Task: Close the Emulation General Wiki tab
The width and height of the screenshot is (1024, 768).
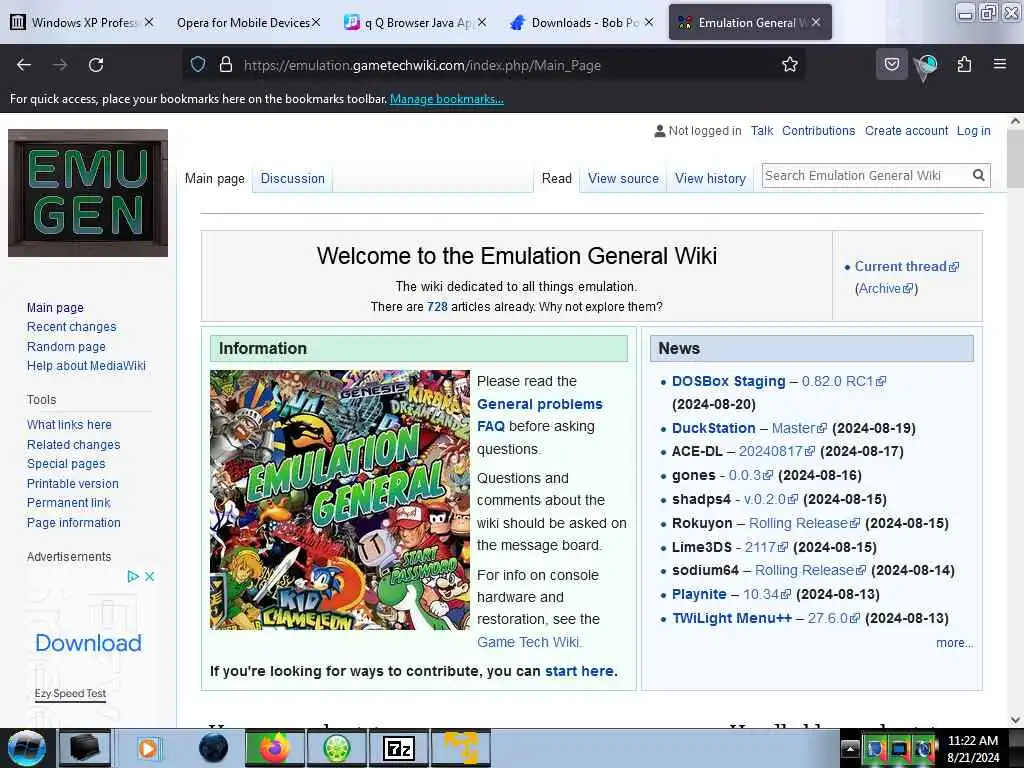Action: pos(816,22)
